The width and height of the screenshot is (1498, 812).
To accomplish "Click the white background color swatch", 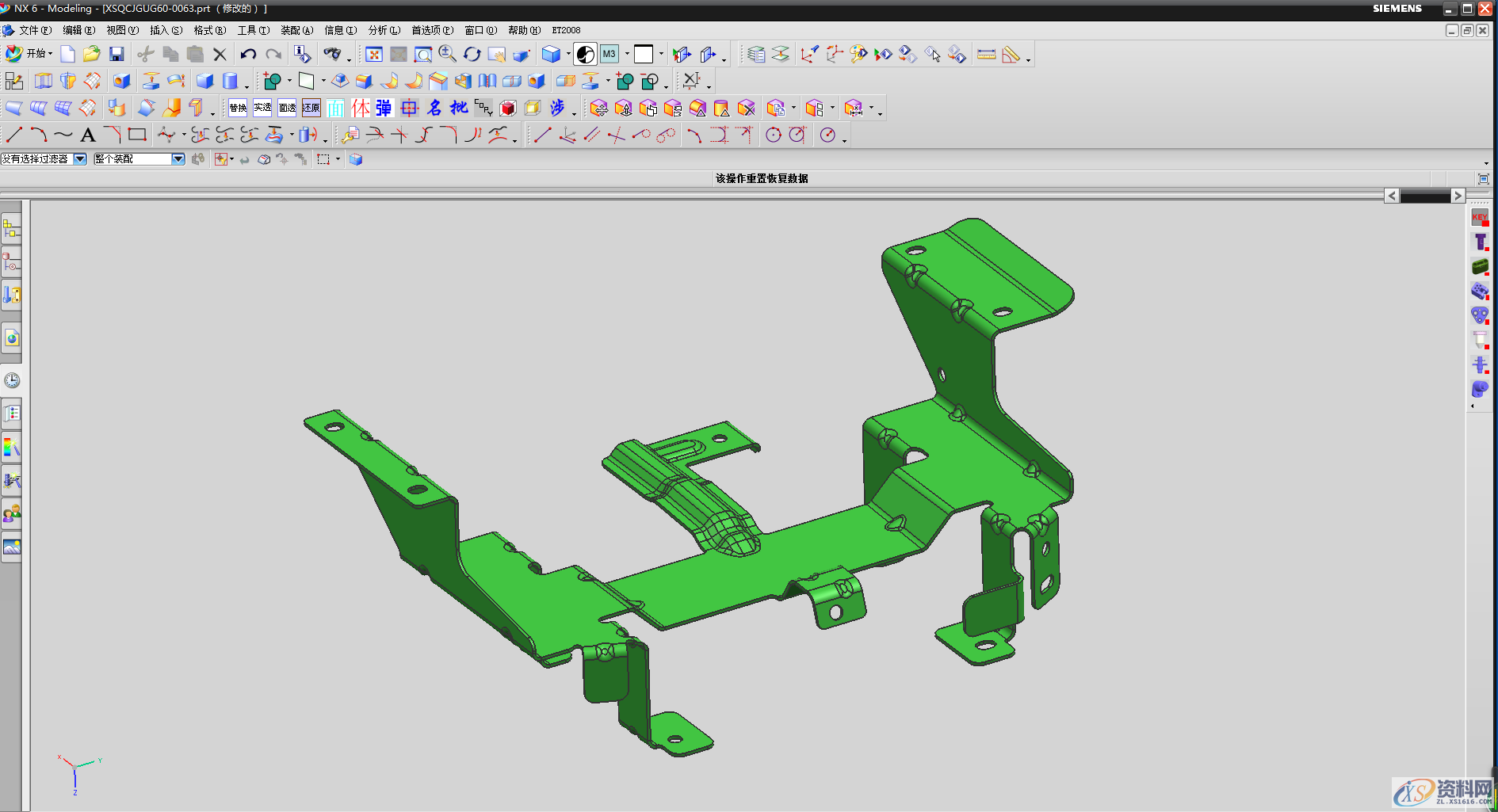I will pos(644,54).
